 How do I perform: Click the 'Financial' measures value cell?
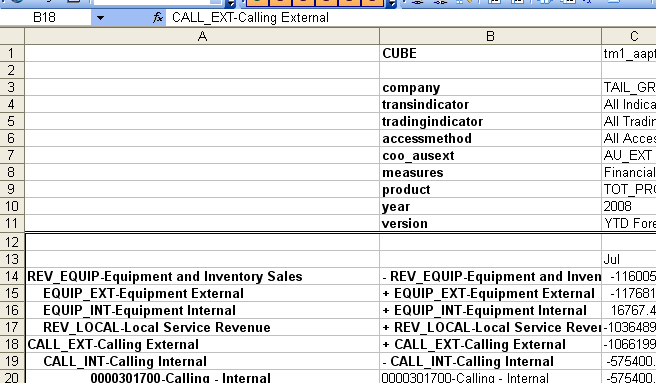coord(629,172)
